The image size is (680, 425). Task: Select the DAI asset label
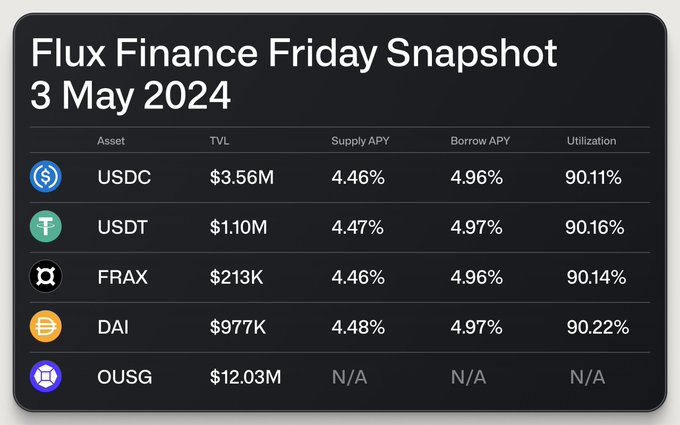coord(113,327)
